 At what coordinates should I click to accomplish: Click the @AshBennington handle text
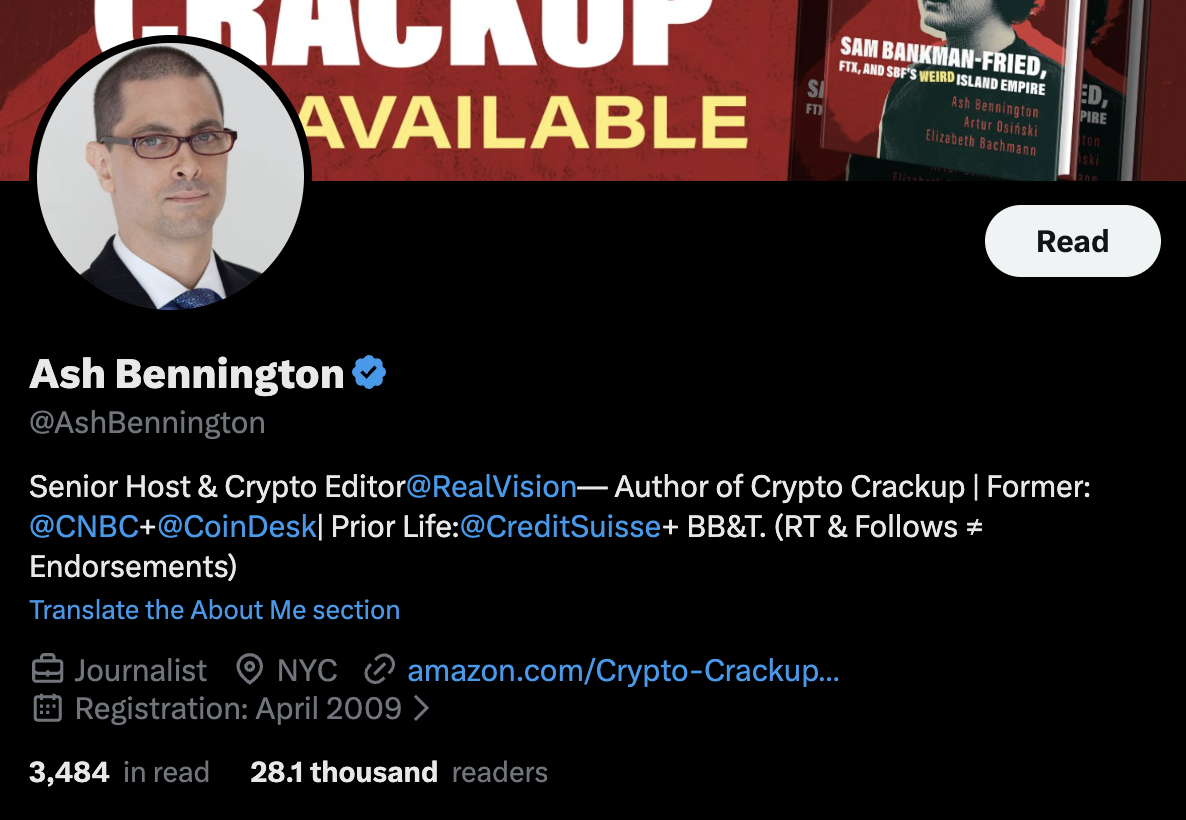(x=147, y=423)
